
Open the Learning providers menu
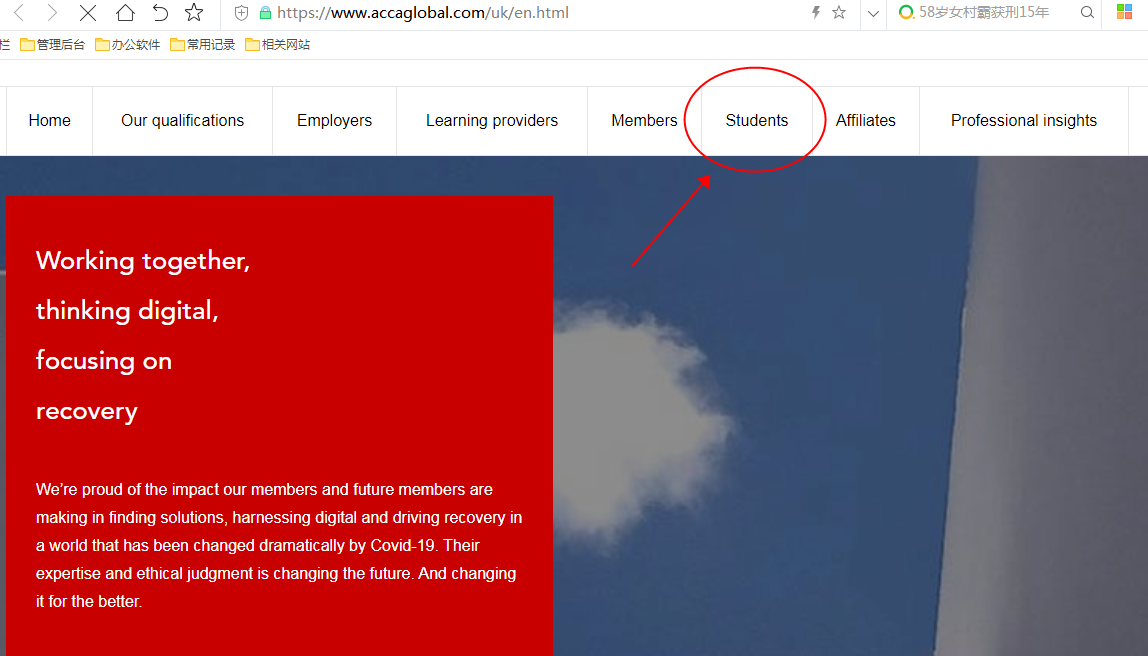point(492,121)
